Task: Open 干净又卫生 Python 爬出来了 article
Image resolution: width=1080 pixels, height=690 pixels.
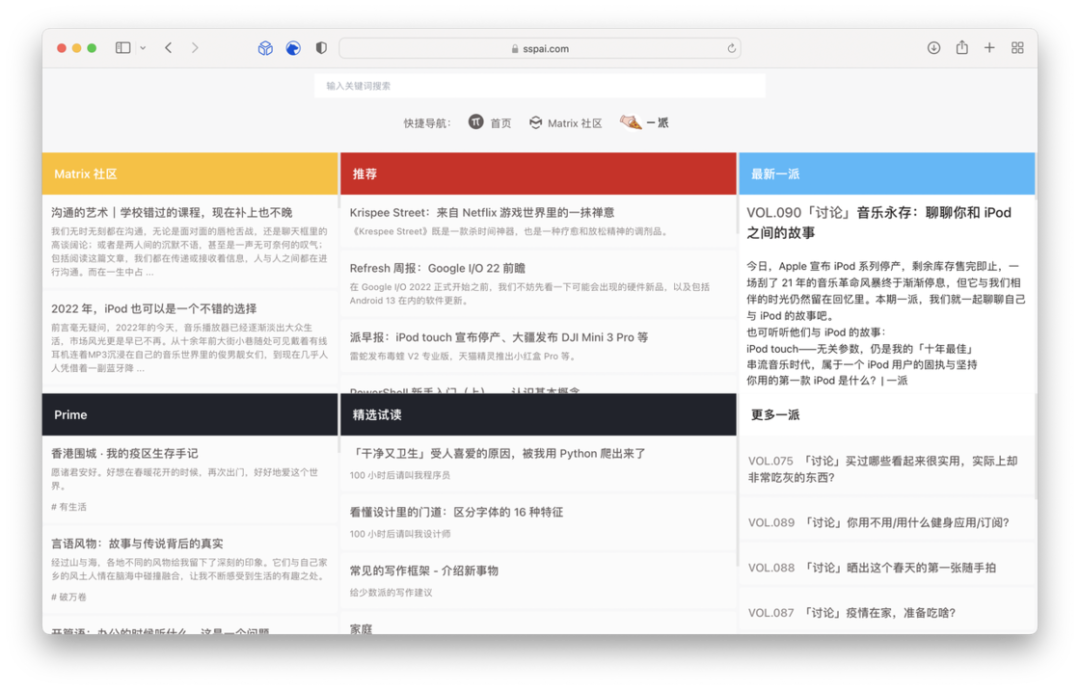Action: click(498, 453)
